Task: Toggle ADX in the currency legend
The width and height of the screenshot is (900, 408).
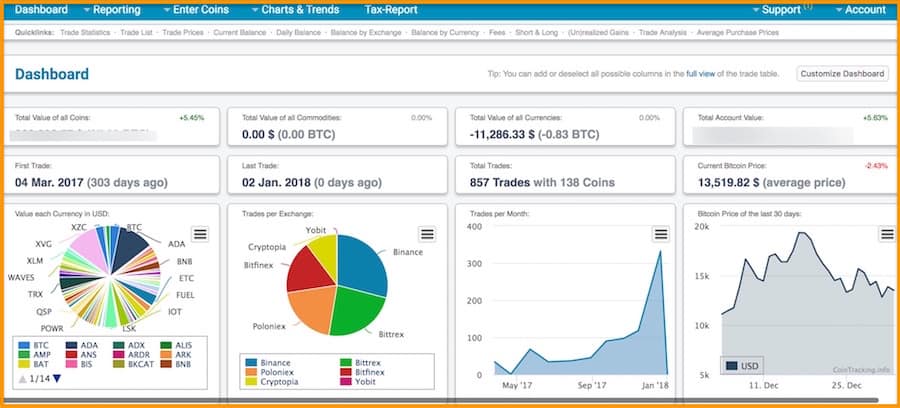Action: 129,345
